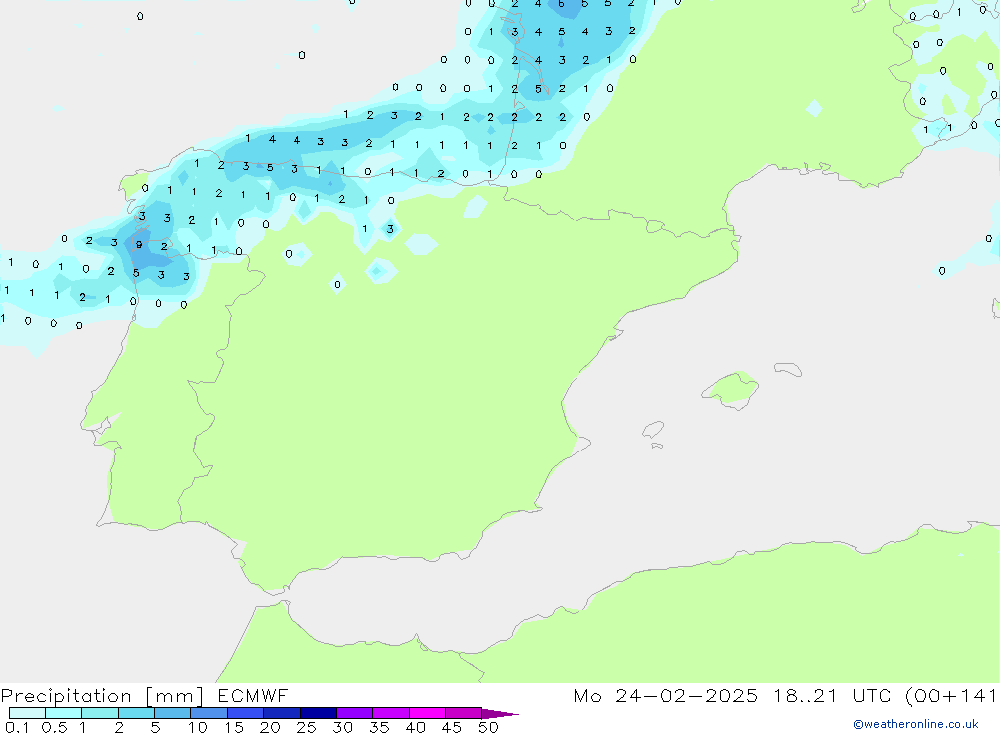Click the weatheronline.co.uk copyright link

click(x=916, y=724)
